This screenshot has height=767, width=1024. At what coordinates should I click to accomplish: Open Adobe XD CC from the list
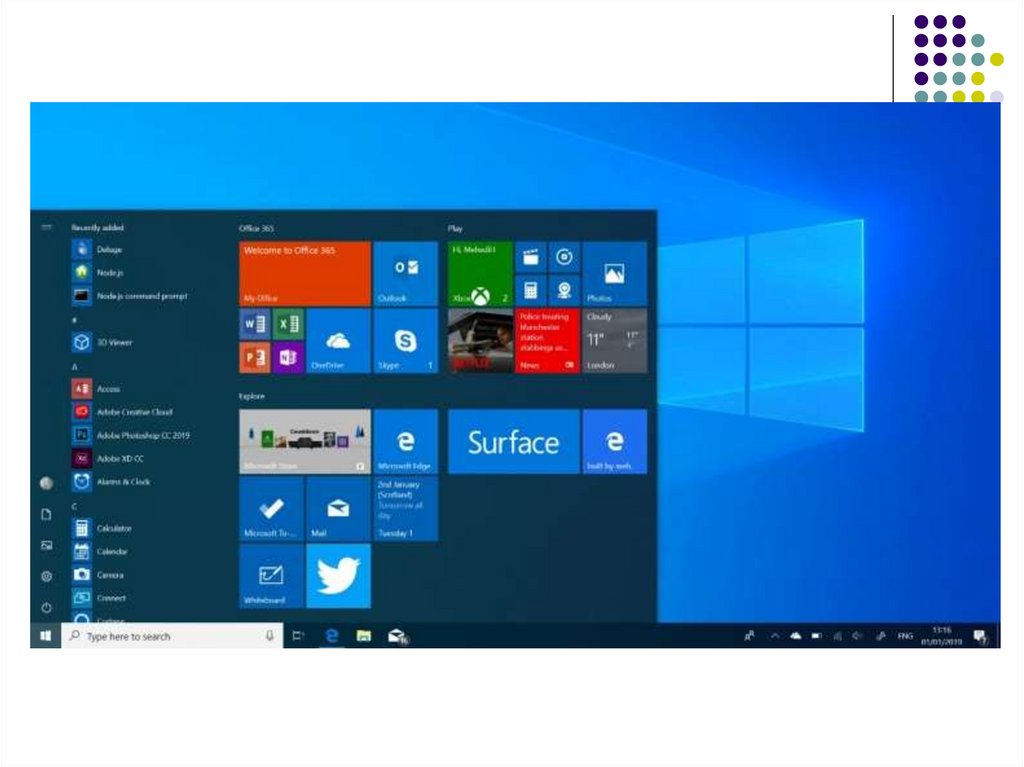[108, 459]
